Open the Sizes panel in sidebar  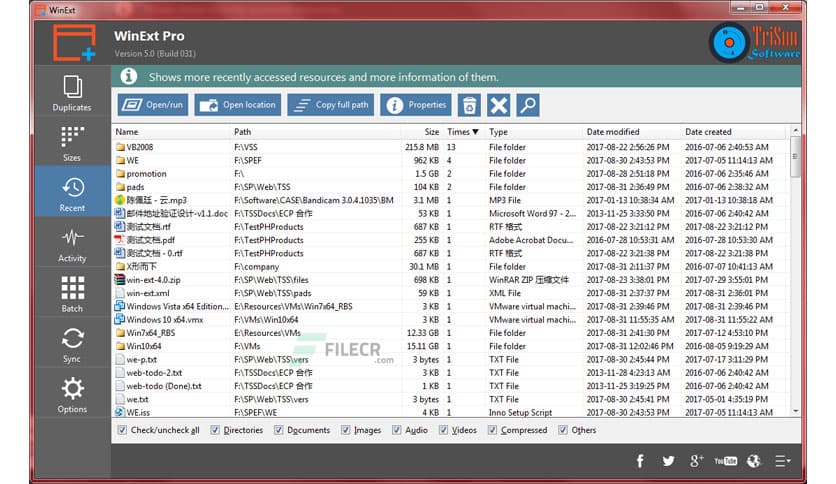tap(72, 143)
